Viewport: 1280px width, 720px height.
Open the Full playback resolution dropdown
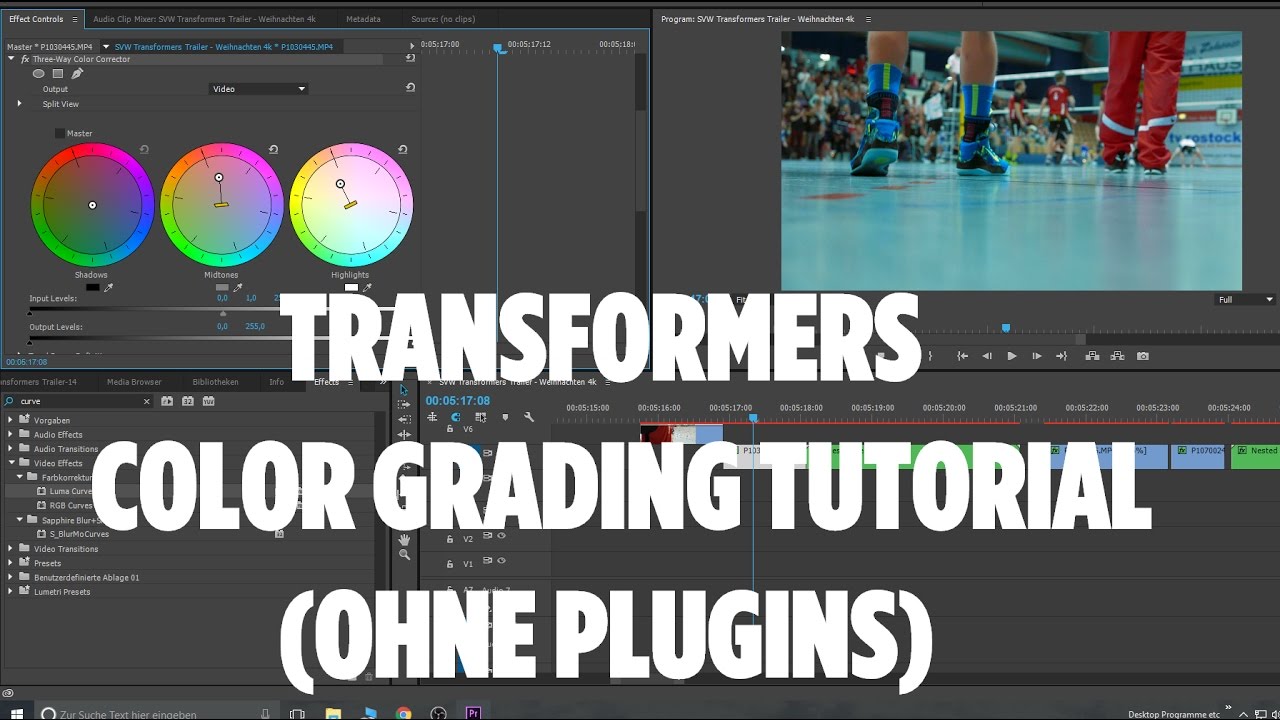coord(1245,300)
